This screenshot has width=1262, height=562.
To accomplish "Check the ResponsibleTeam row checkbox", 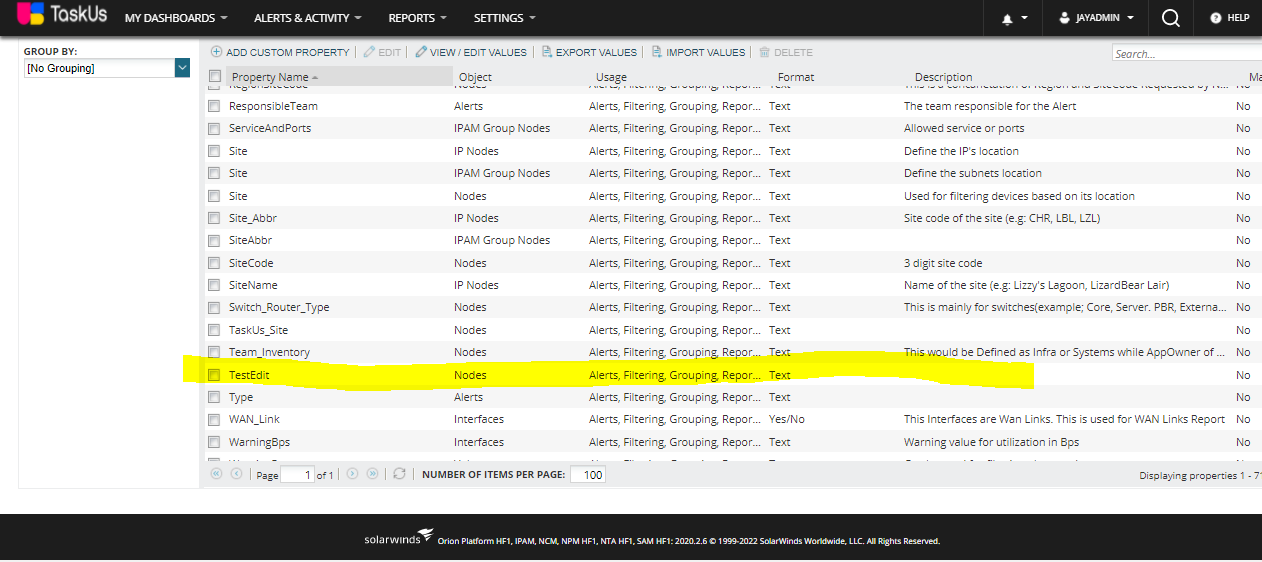I will click(214, 106).
